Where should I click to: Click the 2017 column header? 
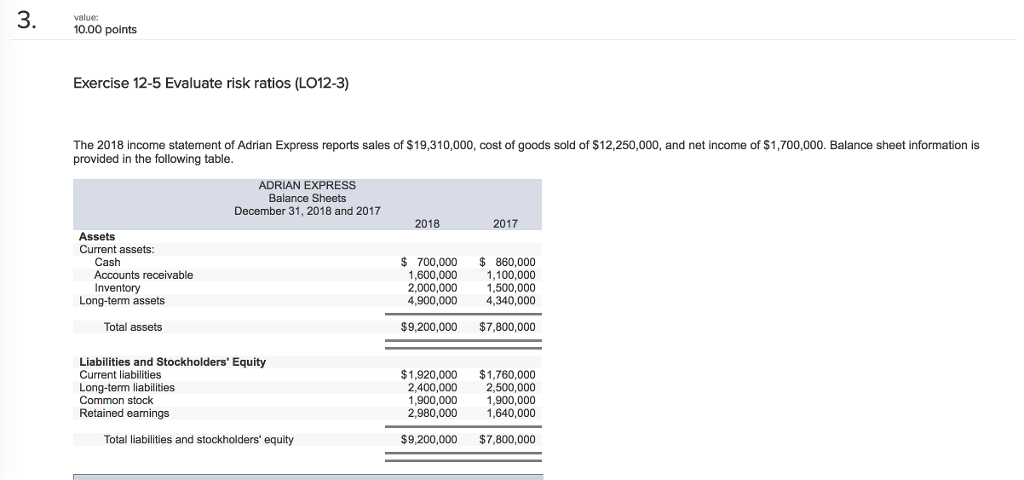[x=505, y=224]
